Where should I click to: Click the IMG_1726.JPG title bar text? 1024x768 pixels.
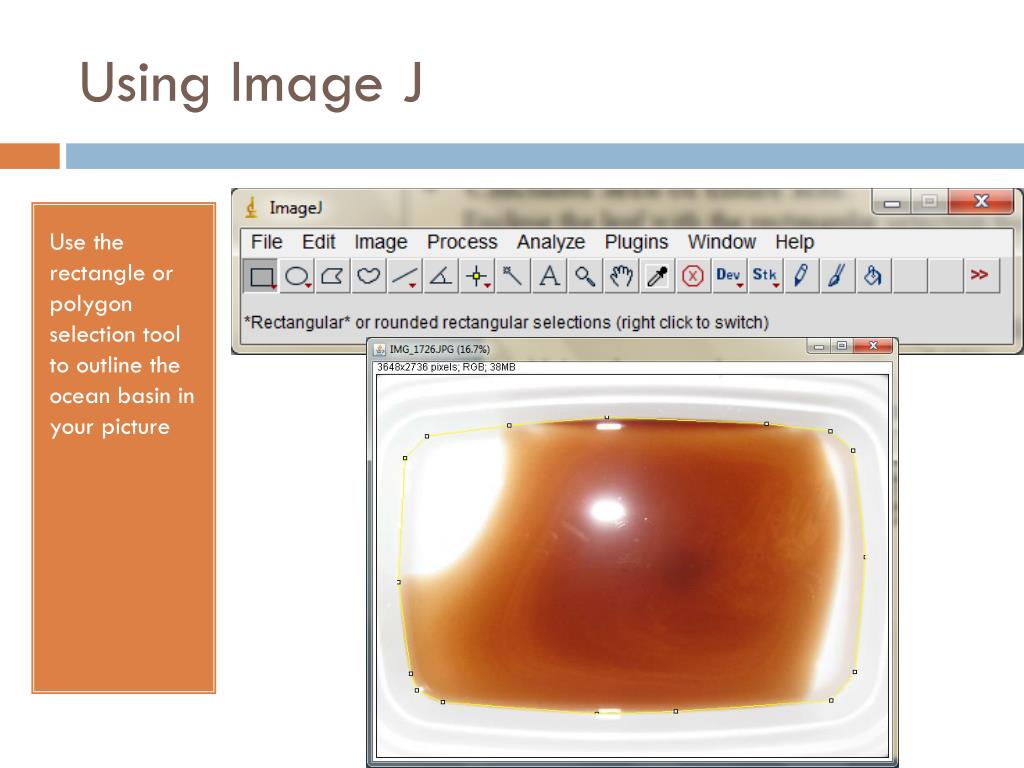click(440, 349)
